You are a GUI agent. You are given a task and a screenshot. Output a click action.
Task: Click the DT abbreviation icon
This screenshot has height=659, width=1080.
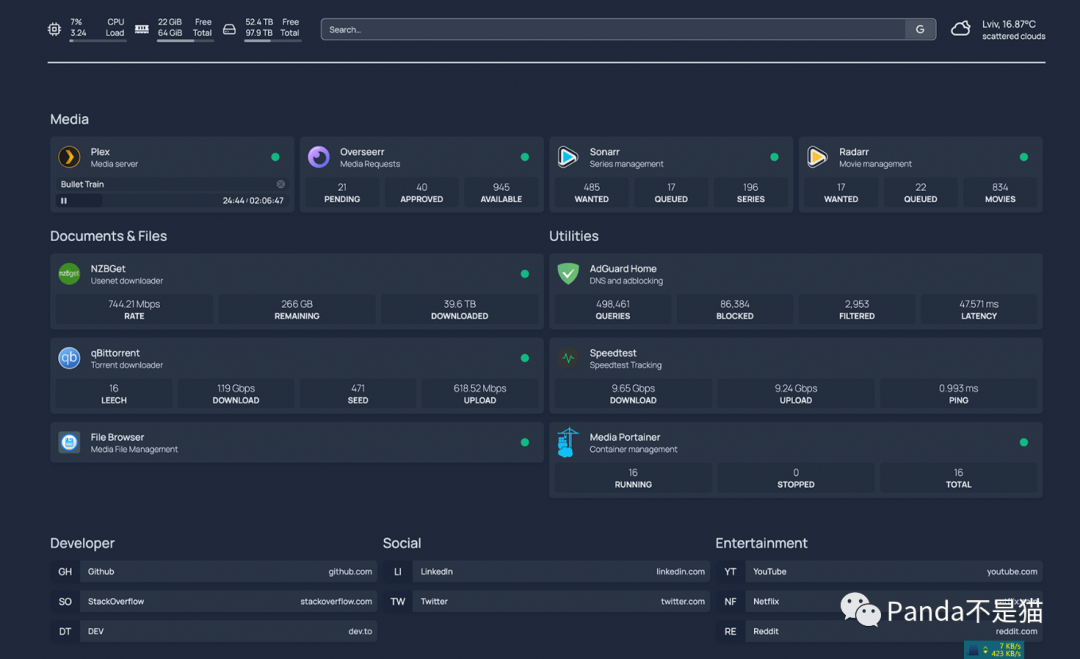[x=65, y=631]
